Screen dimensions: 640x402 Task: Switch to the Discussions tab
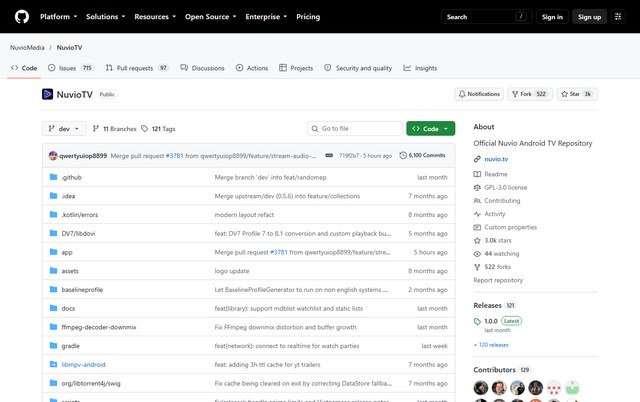tap(202, 68)
